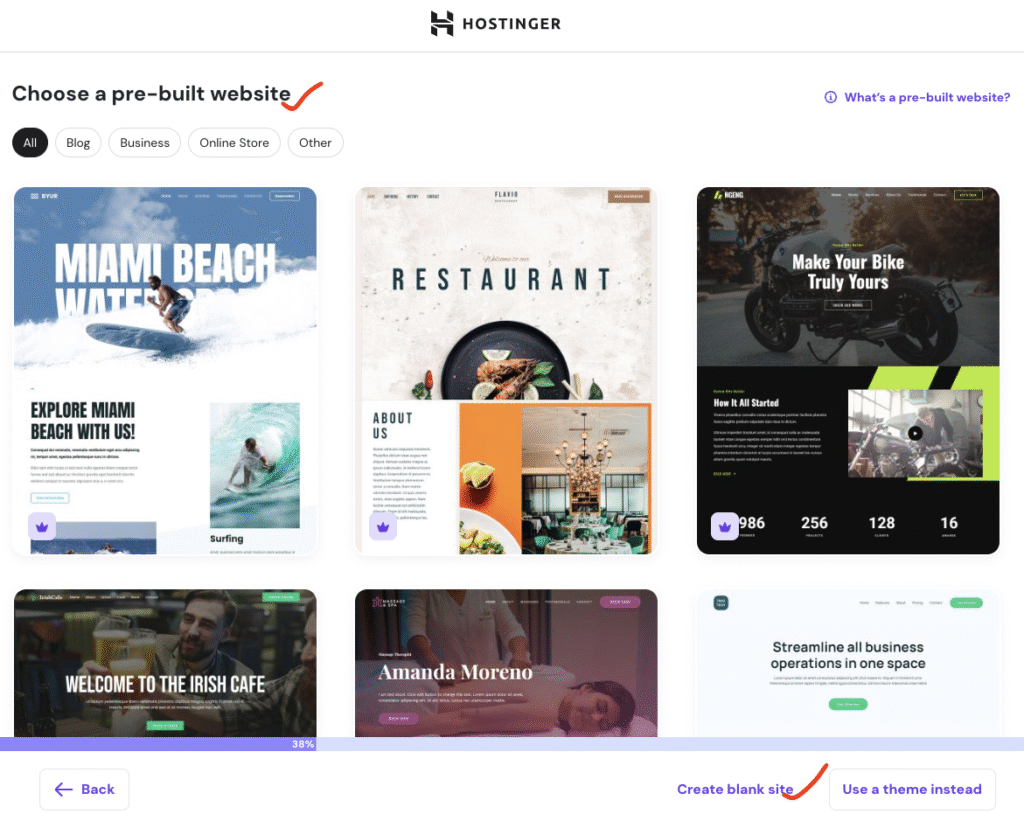Filter templates by Blog category
The image size is (1024, 821).
[x=78, y=143]
